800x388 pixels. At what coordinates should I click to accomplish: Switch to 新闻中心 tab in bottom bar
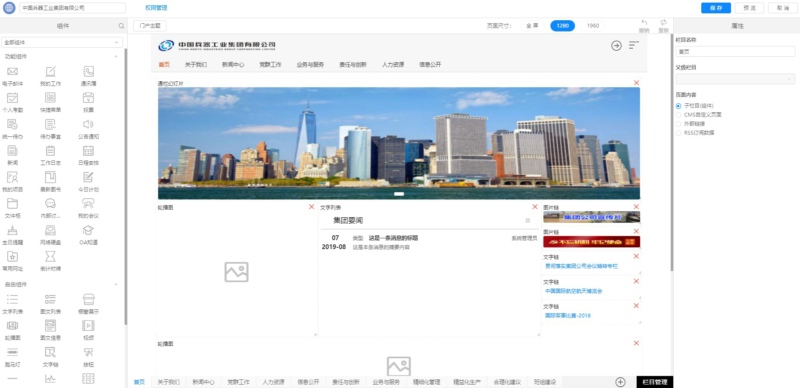pyautogui.click(x=203, y=382)
